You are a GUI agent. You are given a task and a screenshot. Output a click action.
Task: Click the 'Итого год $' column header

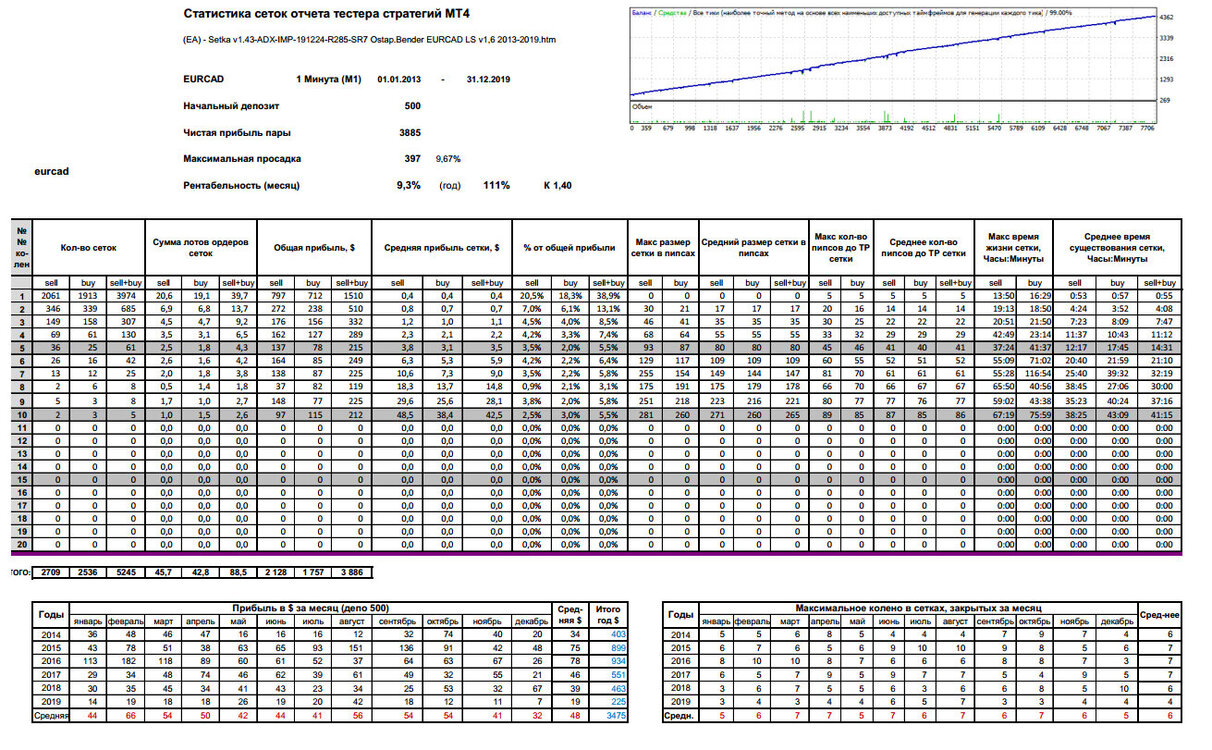[608, 614]
